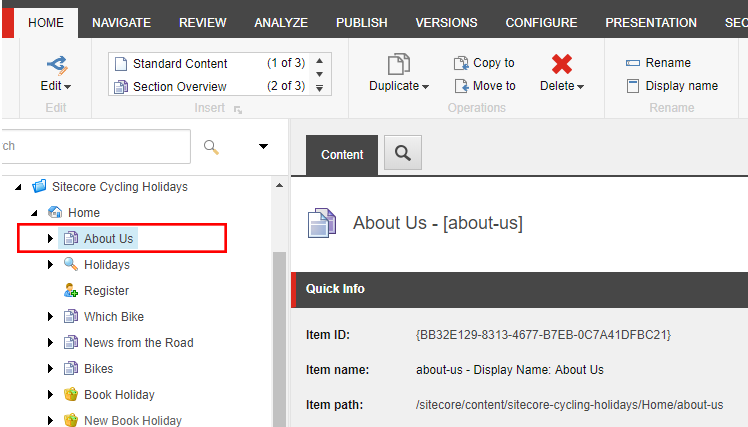Image resolution: width=748 pixels, height=427 pixels.
Task: Move down in the Insert options list
Action: tap(320, 74)
